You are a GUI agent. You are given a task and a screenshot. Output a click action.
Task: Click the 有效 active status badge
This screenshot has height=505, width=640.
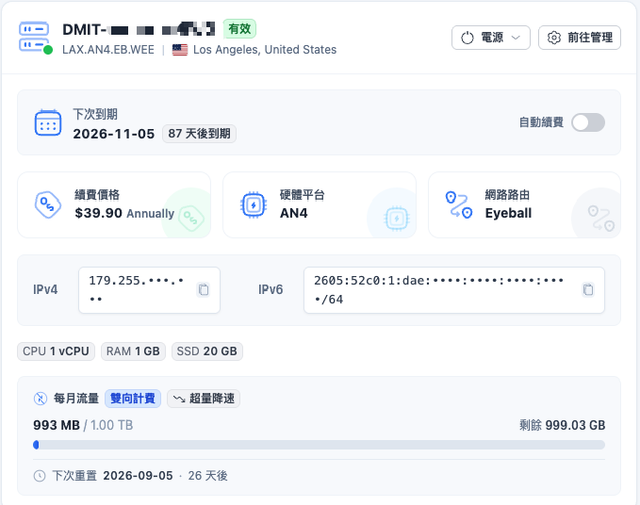tap(240, 29)
